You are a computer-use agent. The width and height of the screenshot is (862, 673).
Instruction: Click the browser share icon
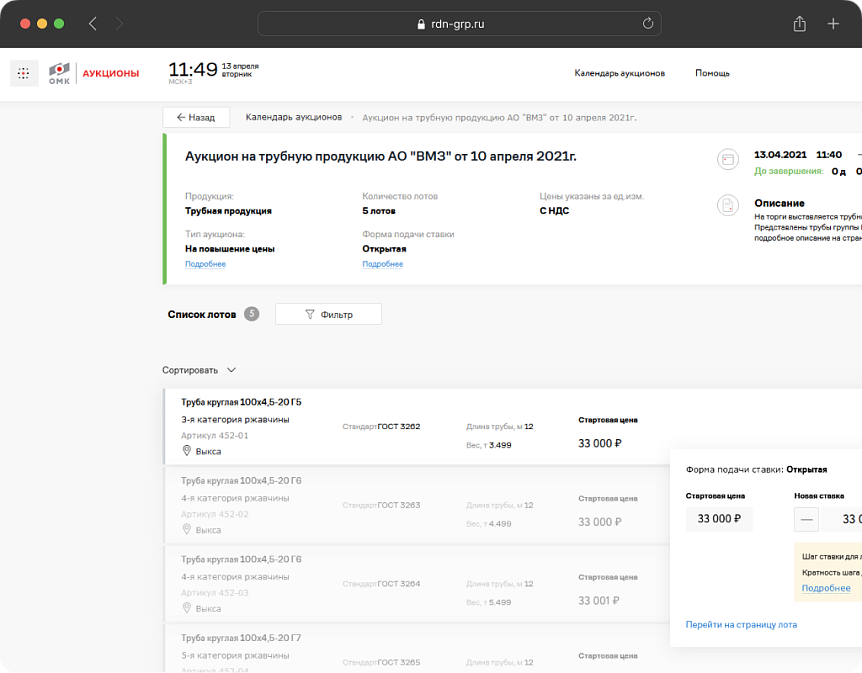tap(799, 24)
